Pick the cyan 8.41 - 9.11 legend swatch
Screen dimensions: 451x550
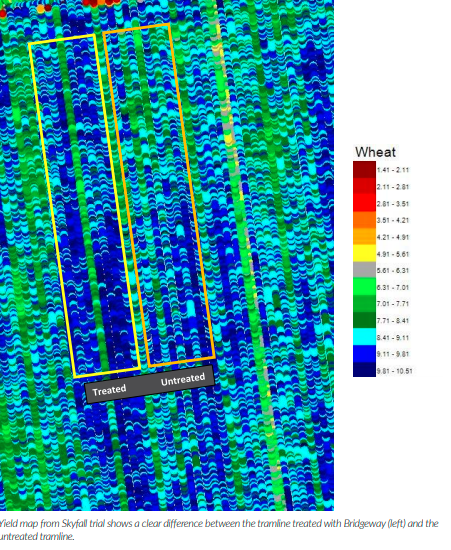click(364, 337)
